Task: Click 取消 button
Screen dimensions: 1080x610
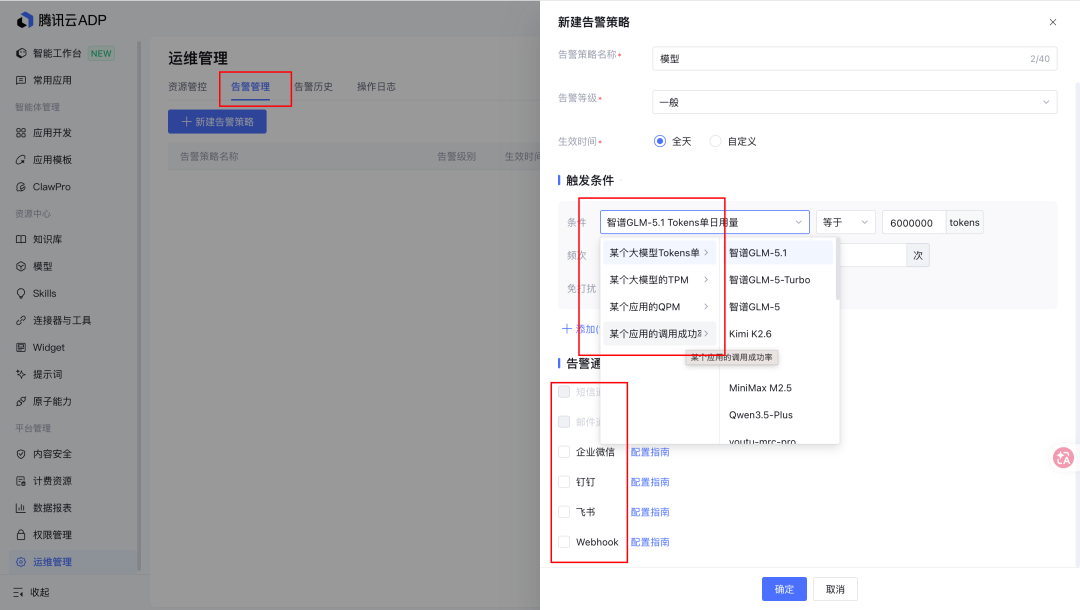Action: click(835, 589)
